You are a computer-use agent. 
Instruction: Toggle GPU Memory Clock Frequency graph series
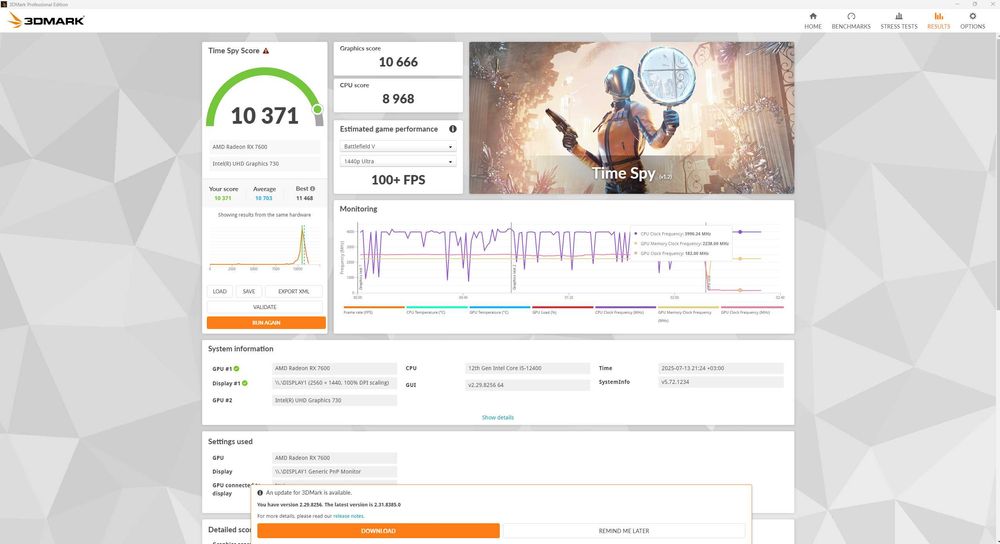[688, 313]
